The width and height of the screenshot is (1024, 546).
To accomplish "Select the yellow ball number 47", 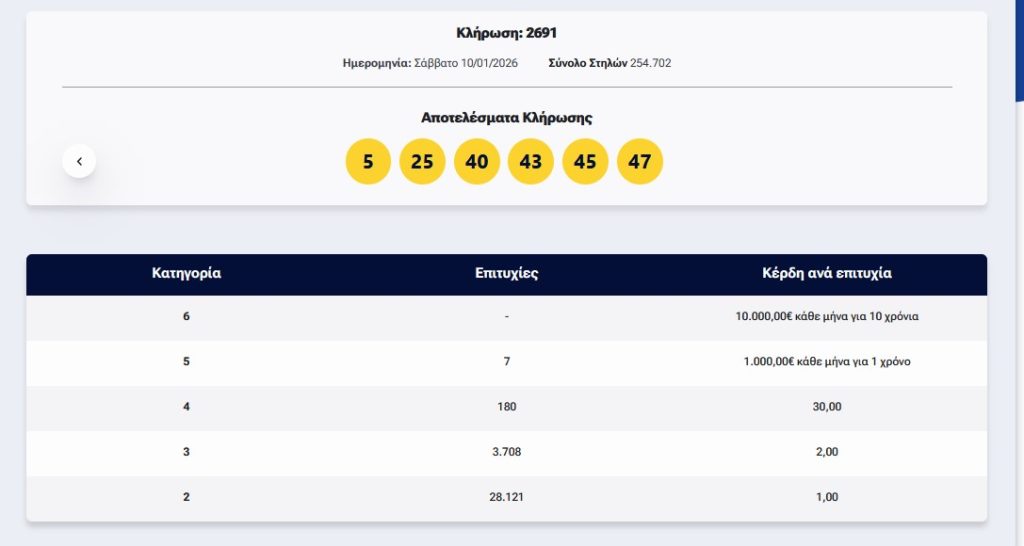I will 640,161.
